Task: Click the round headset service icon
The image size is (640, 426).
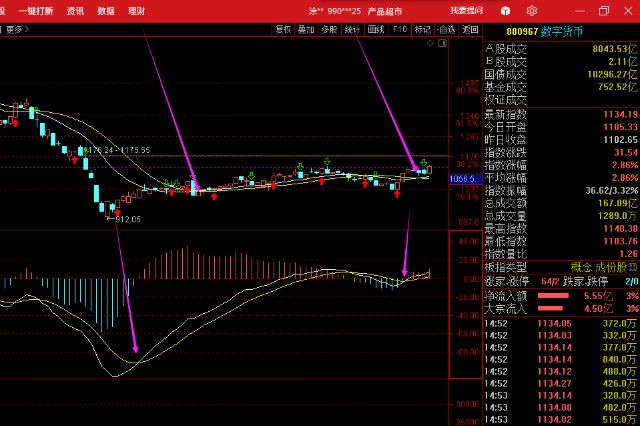Action: (504, 10)
